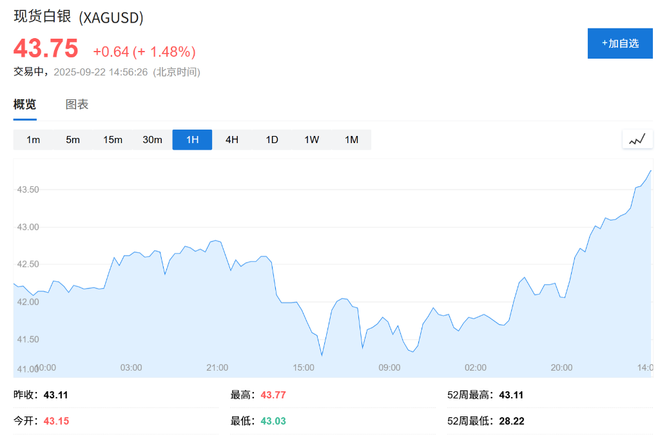This screenshot has height=439, width=660.
Task: Open the chart type line icon
Action: pos(637,140)
